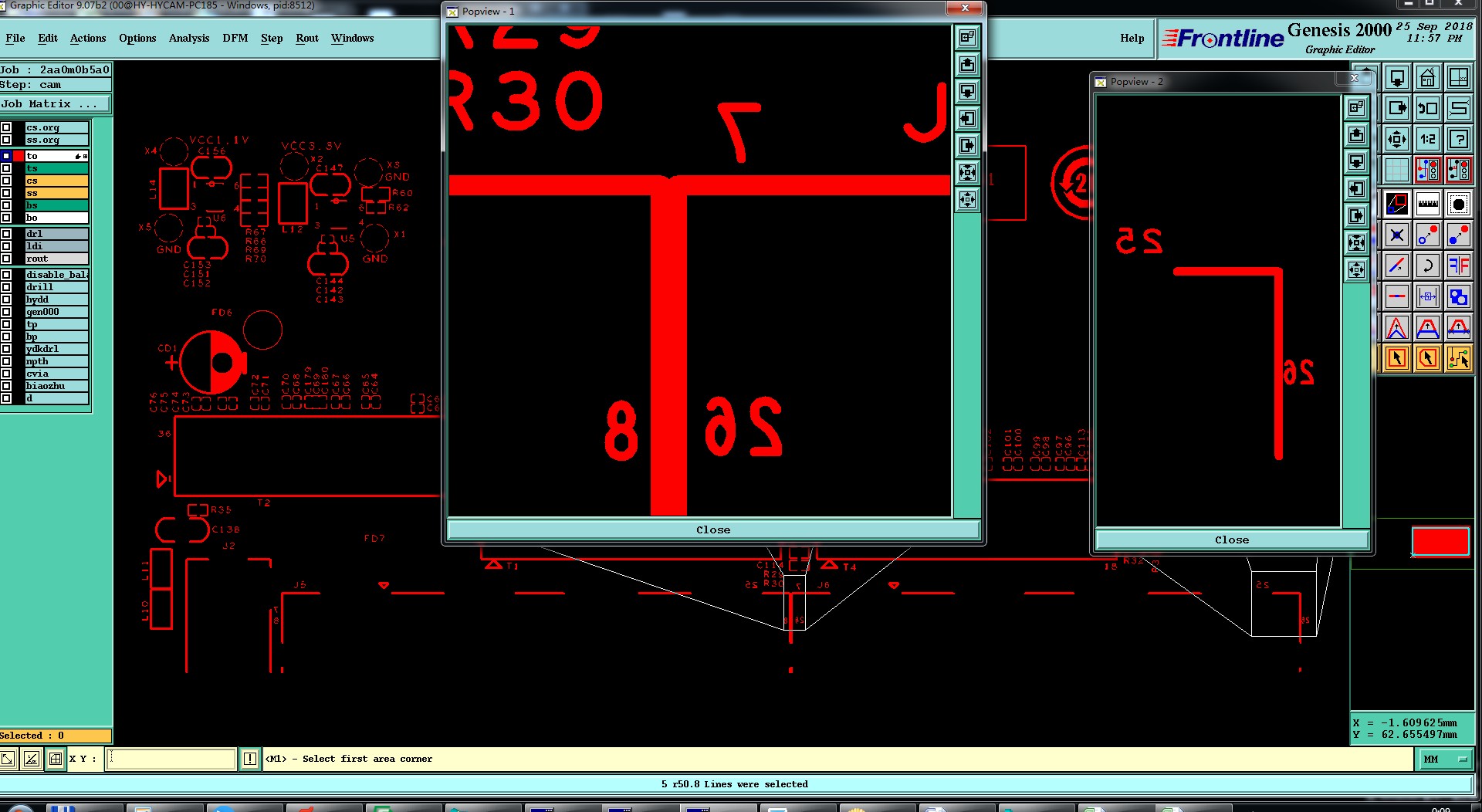The image size is (1482, 812).
Task: Select the polygon select arrow tool
Action: point(1427,358)
